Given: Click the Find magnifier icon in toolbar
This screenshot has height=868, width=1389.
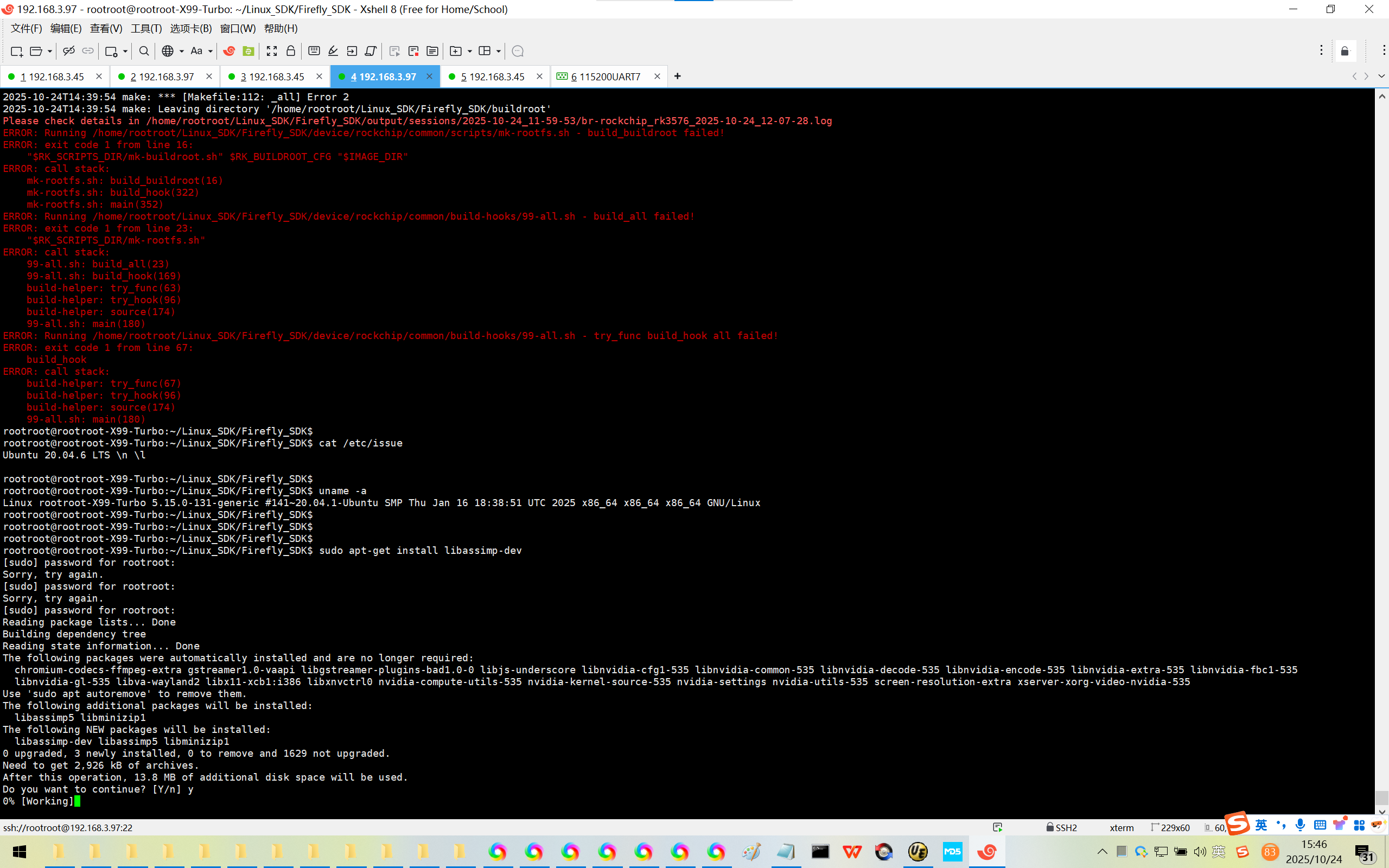Looking at the screenshot, I should (x=144, y=51).
